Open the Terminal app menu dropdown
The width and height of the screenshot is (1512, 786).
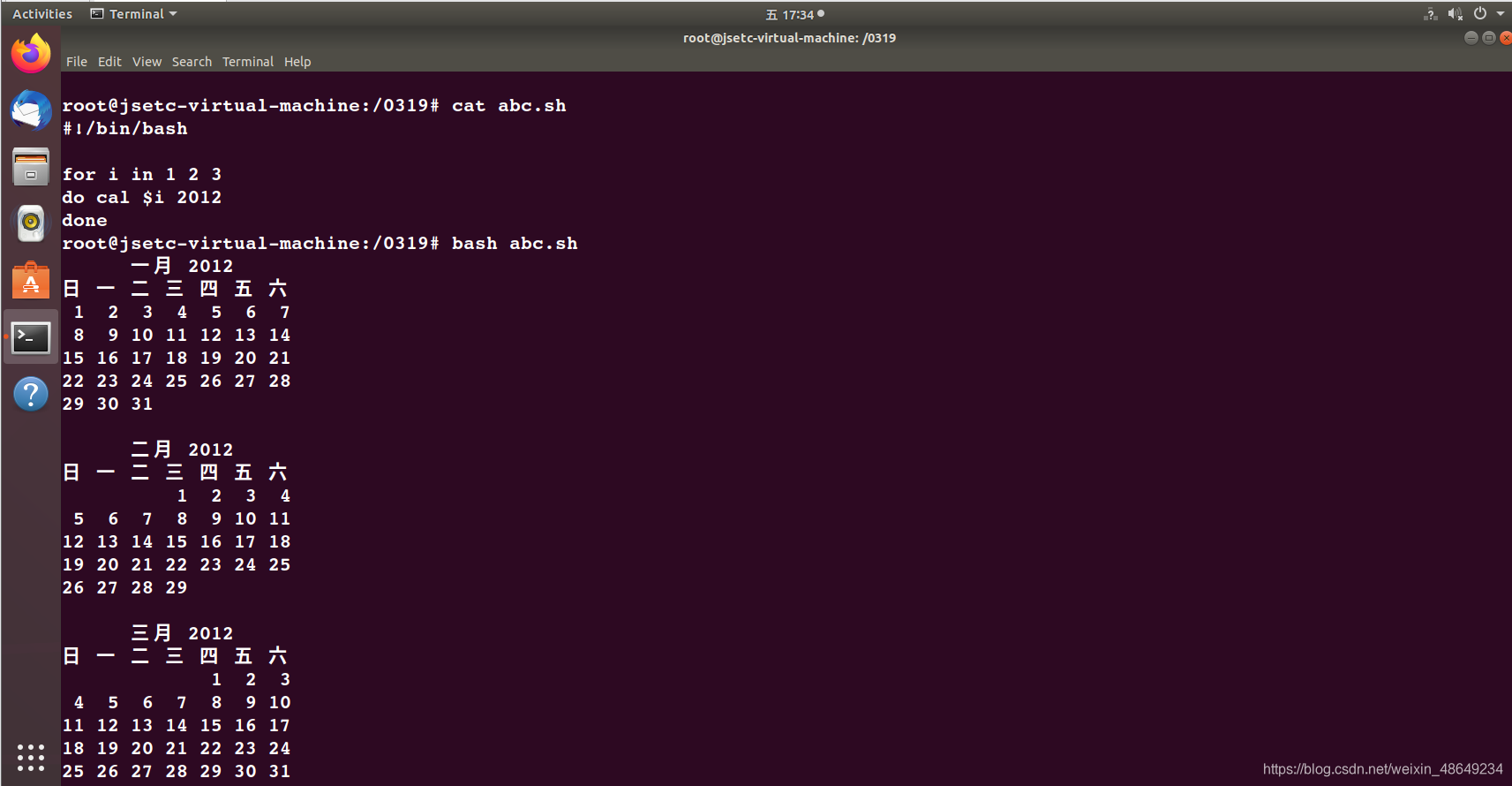tap(134, 14)
